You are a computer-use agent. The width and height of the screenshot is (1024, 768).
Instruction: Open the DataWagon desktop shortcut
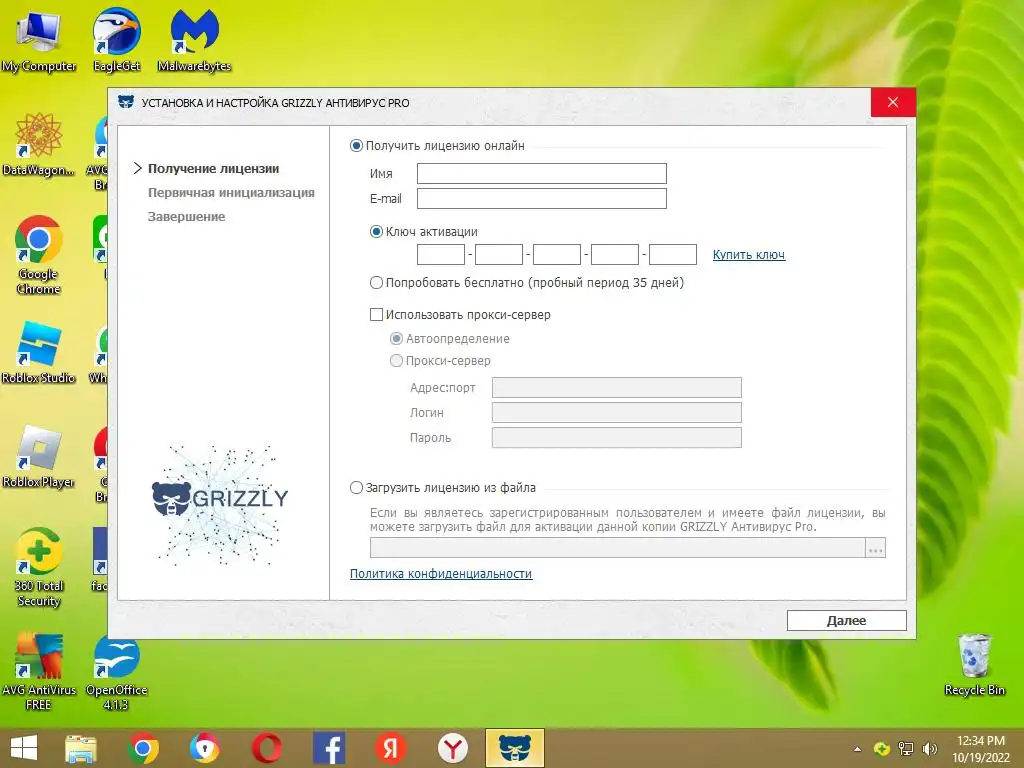click(39, 144)
